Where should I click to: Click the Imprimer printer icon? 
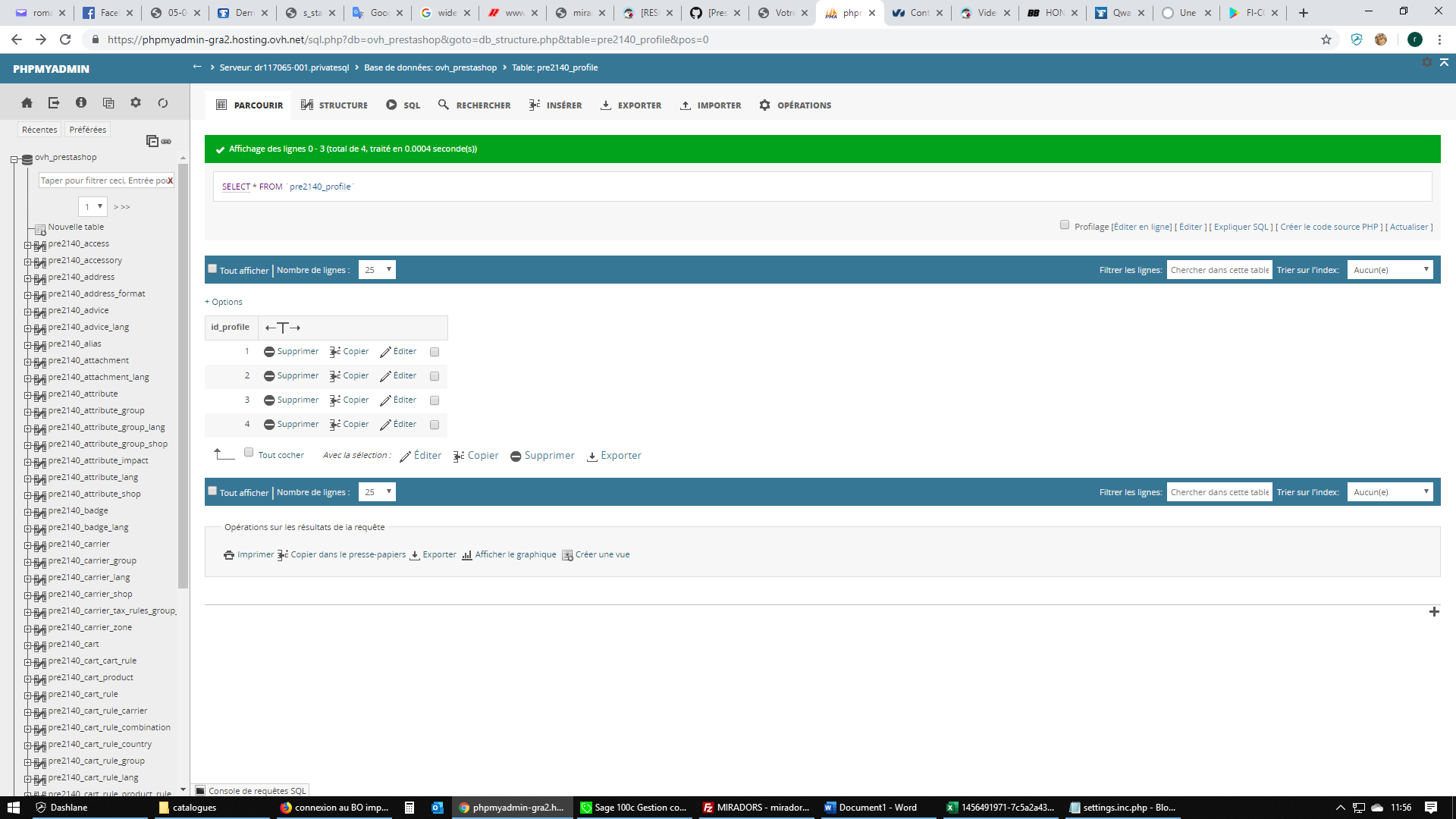coord(229,555)
